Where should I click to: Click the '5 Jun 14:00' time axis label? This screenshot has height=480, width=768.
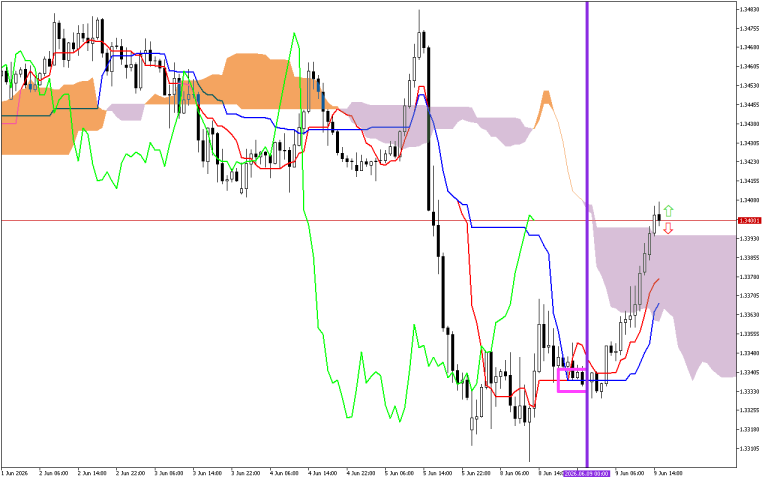coord(438,474)
